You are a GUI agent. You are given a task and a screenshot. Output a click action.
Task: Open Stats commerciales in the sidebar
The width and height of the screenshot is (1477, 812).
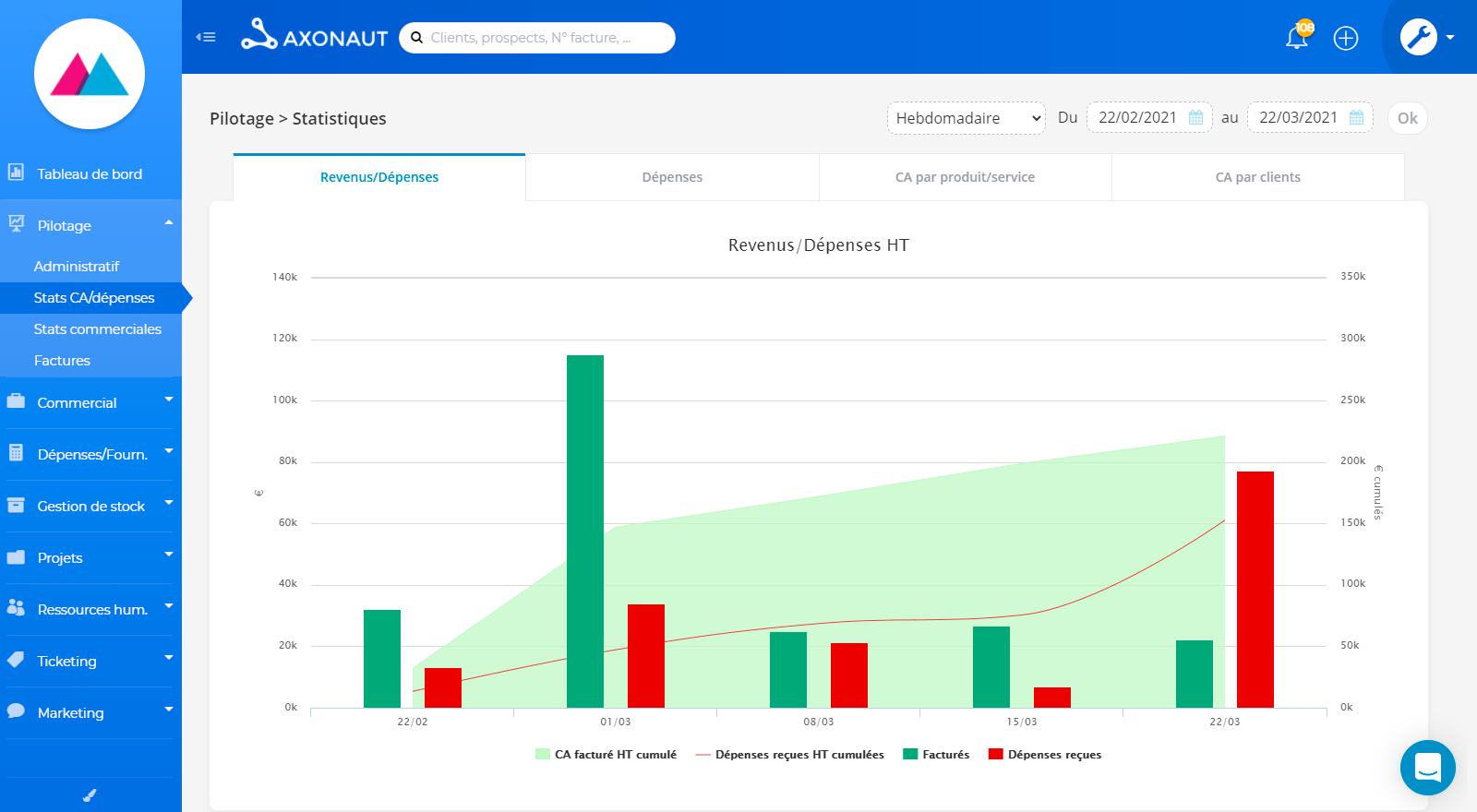[x=97, y=329]
